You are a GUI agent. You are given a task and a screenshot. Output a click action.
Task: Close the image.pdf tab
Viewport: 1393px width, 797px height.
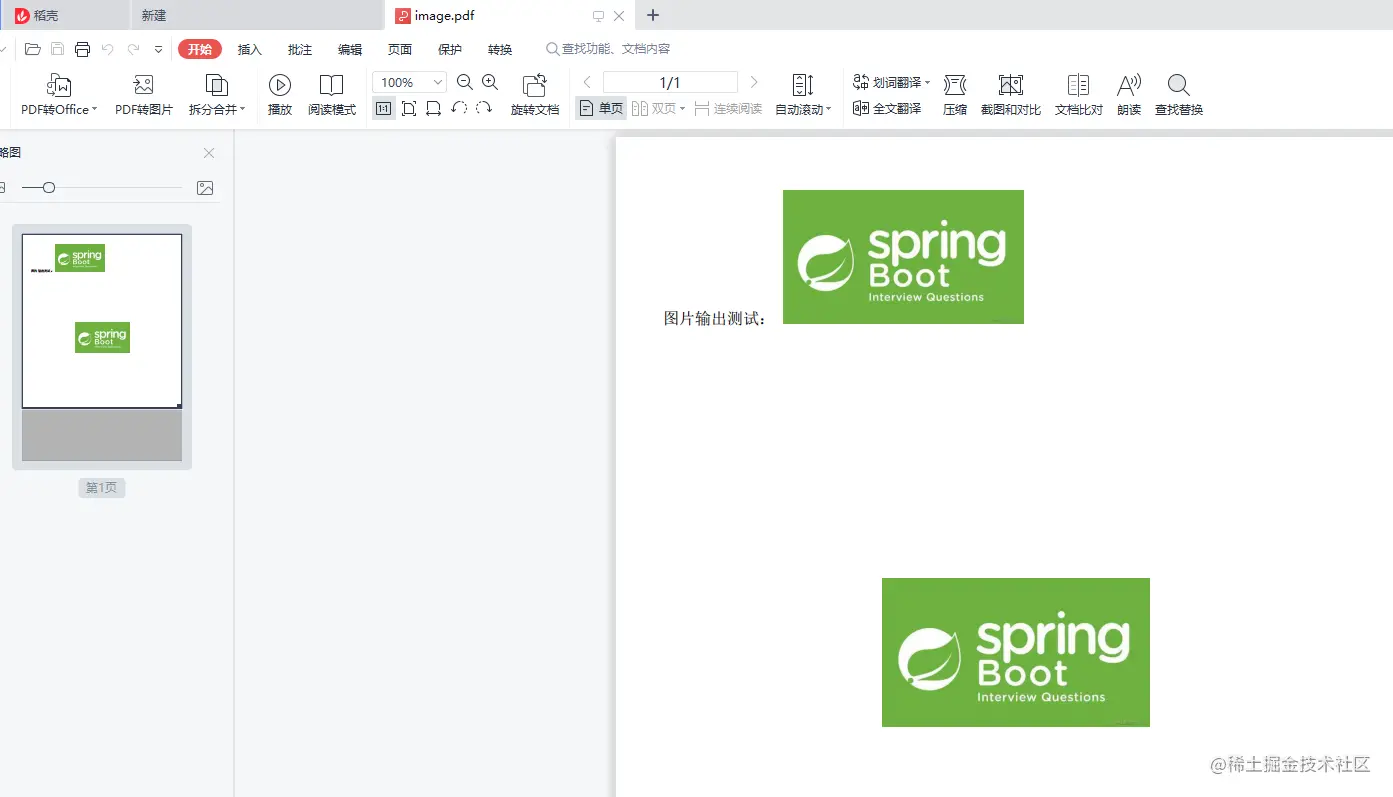click(x=619, y=16)
